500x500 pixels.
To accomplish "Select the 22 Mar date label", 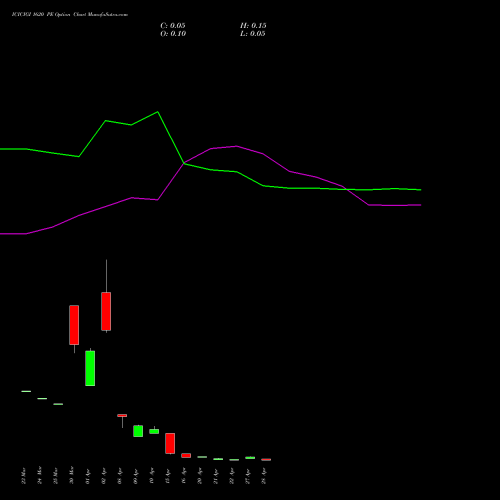I will (x=24, y=475).
